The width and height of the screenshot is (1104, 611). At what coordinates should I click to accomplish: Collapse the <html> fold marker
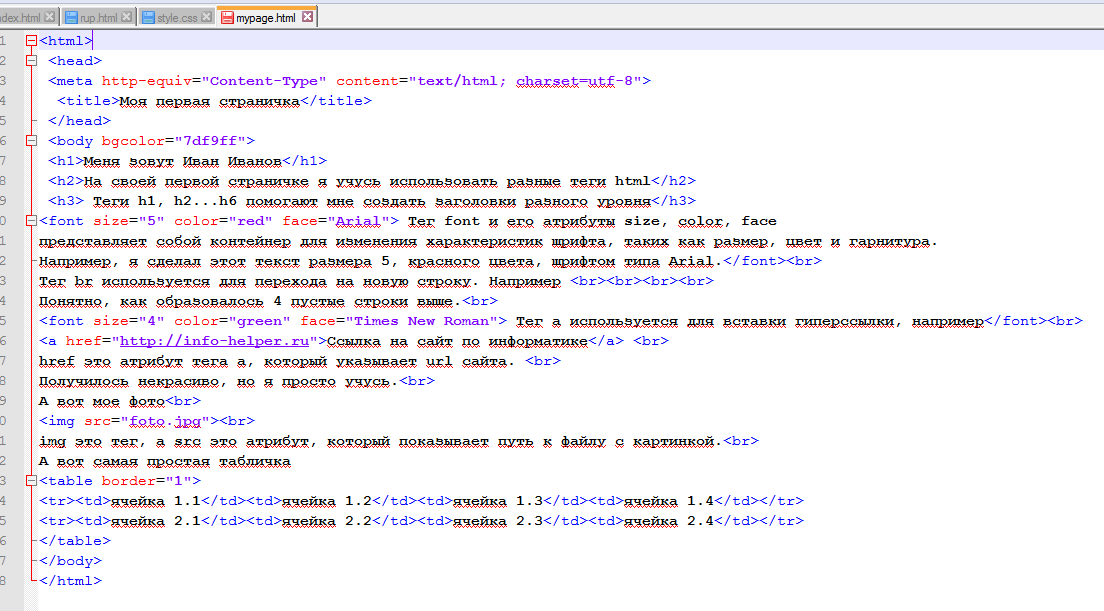[x=31, y=41]
